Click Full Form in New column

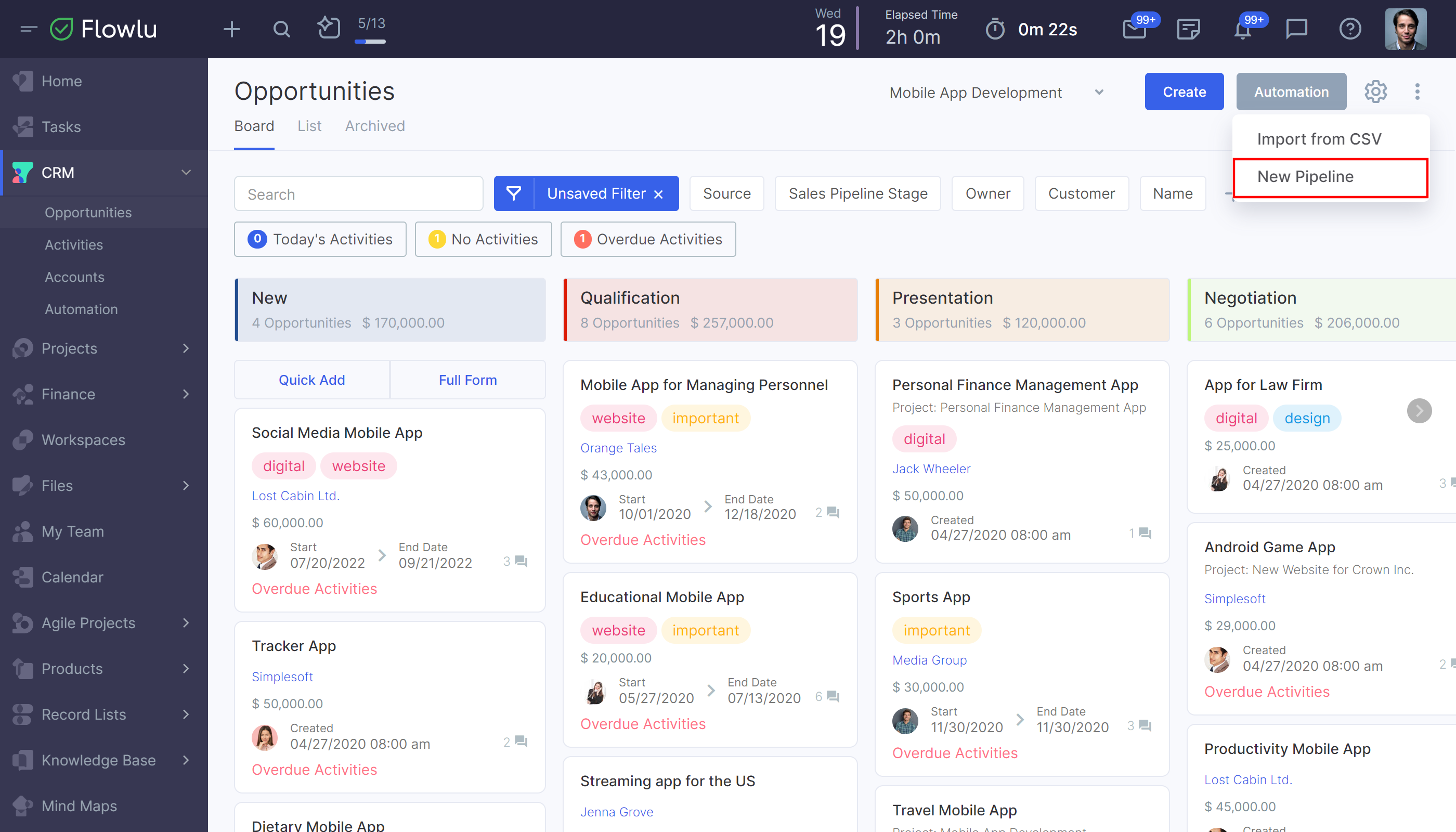(467, 380)
